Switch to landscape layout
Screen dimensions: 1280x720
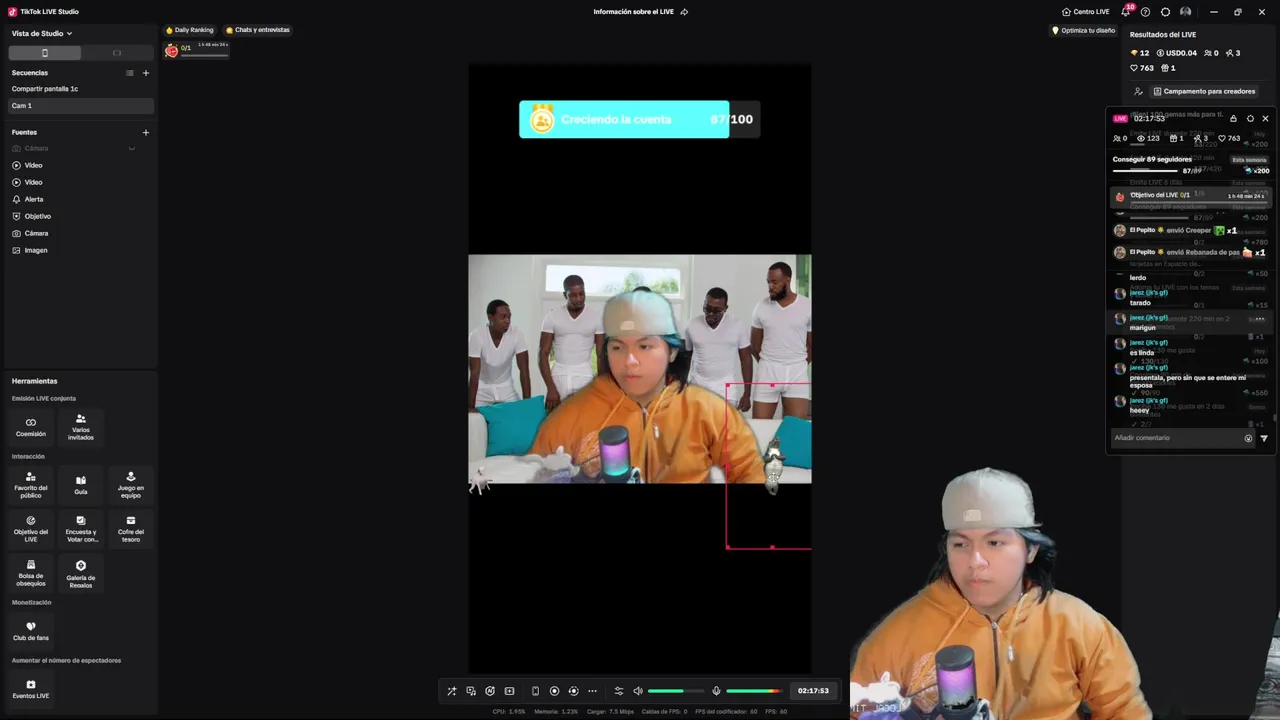117,53
